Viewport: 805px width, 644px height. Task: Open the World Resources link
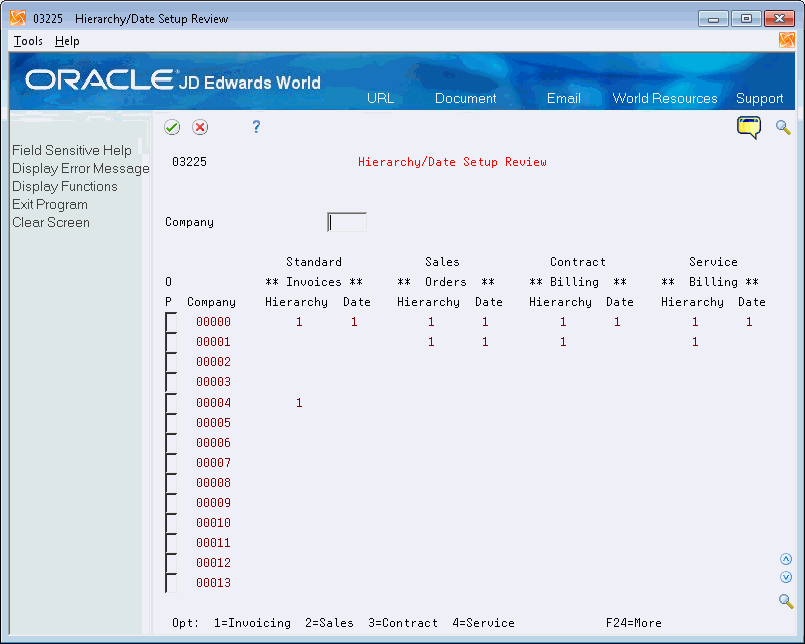(665, 98)
